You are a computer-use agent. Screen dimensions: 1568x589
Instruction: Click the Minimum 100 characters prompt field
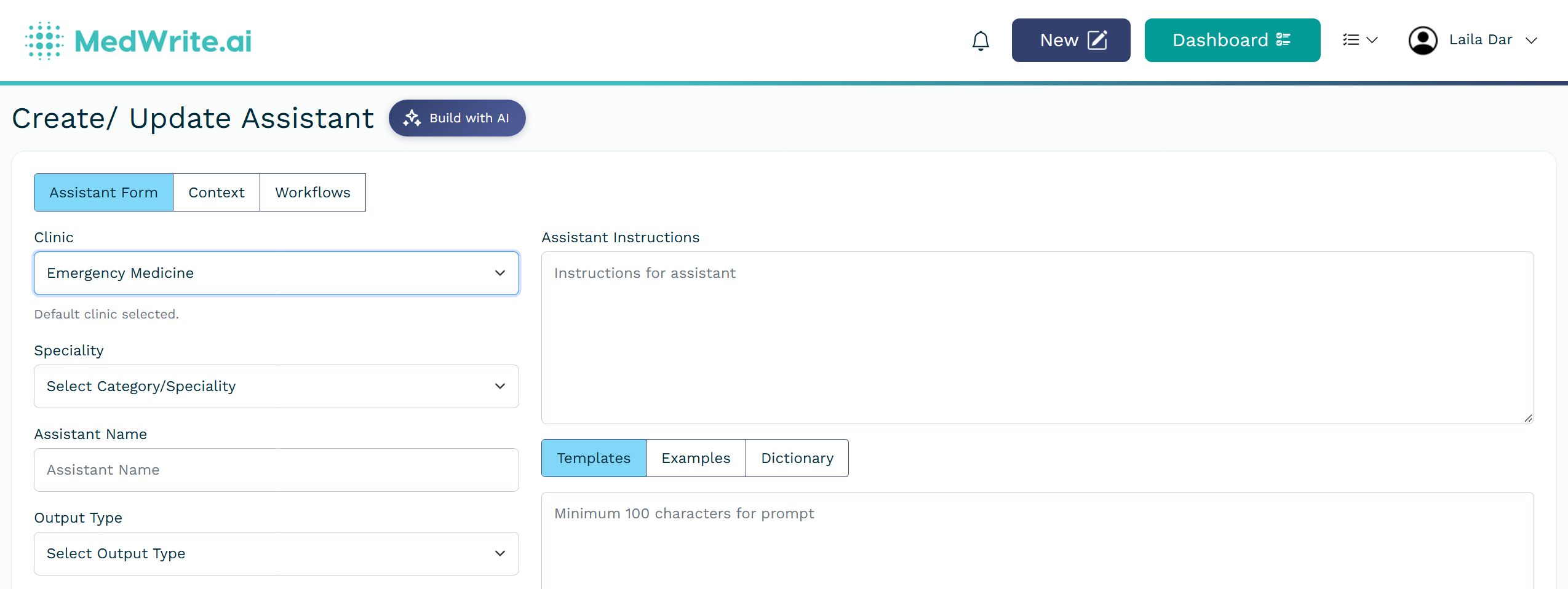(x=1037, y=540)
